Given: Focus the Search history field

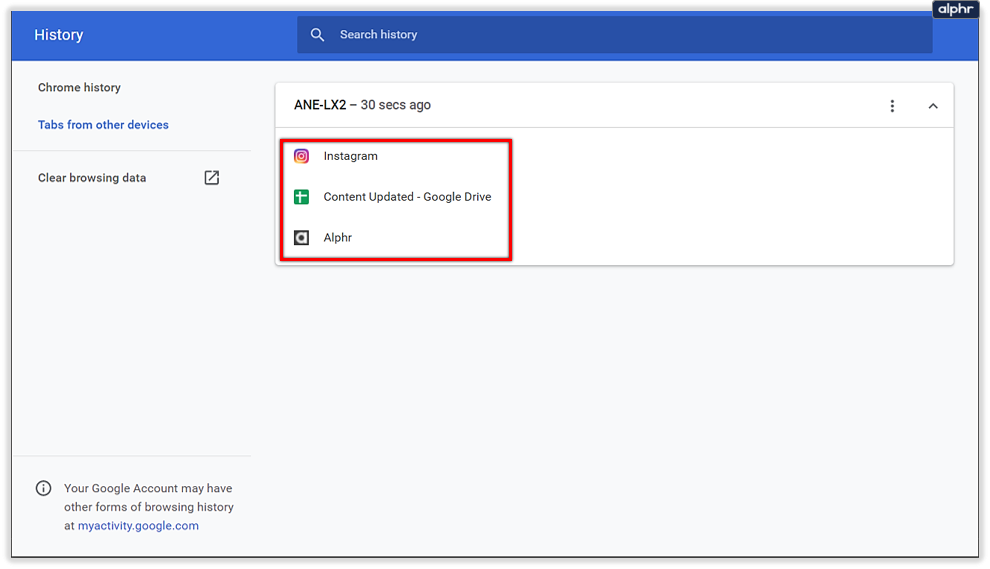Looking at the screenshot, I should point(620,35).
